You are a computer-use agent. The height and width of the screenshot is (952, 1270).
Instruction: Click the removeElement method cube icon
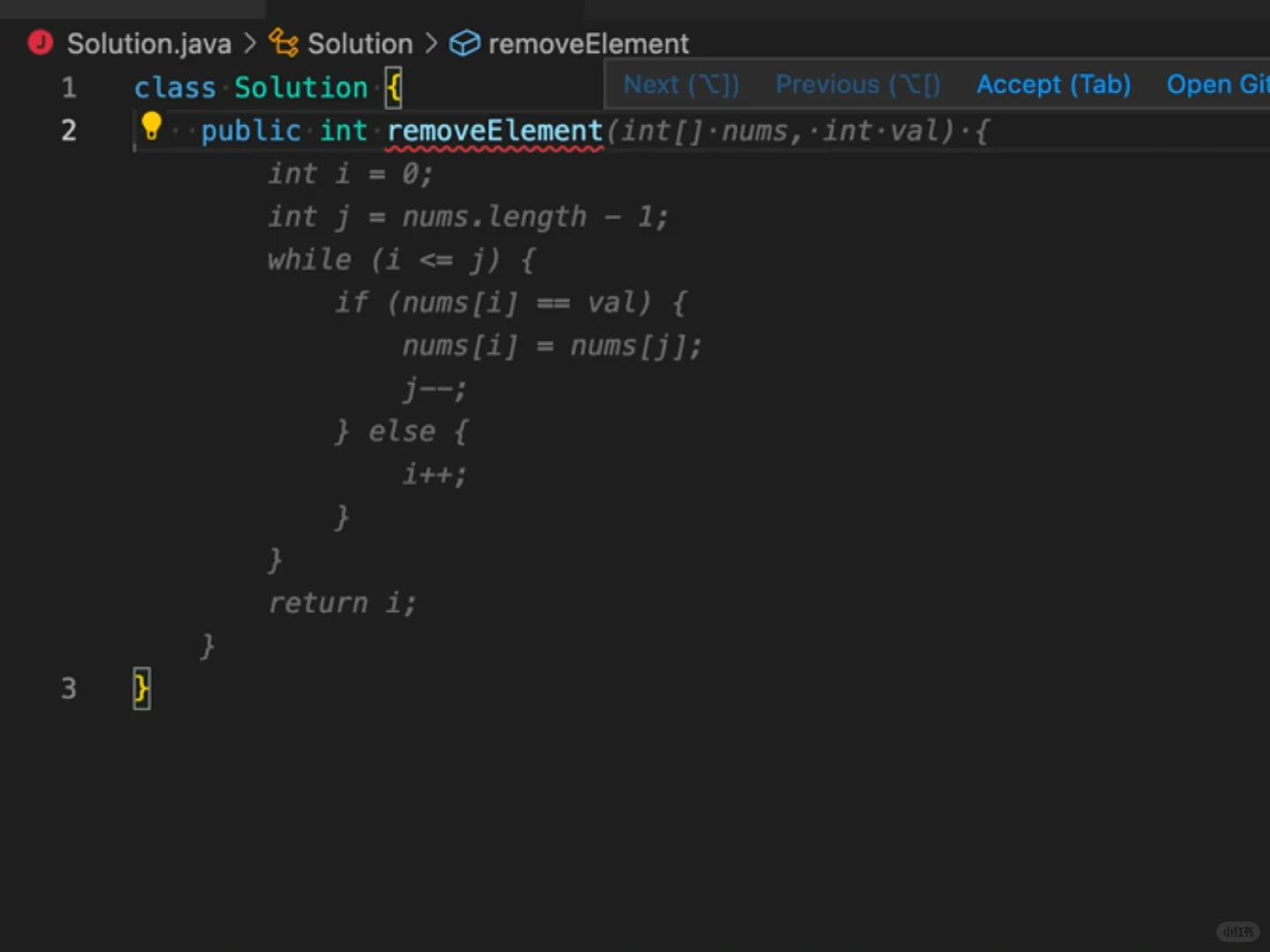[x=464, y=42]
